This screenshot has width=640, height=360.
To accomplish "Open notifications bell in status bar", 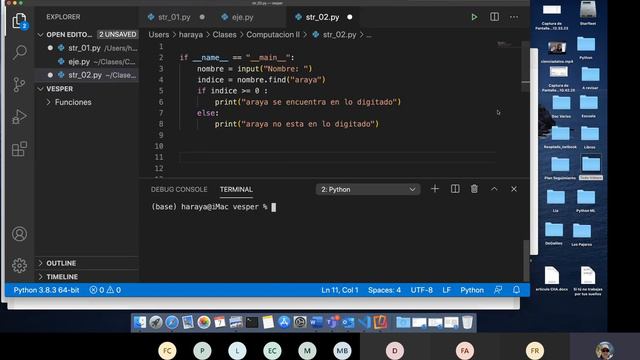I will pyautogui.click(x=516, y=290).
